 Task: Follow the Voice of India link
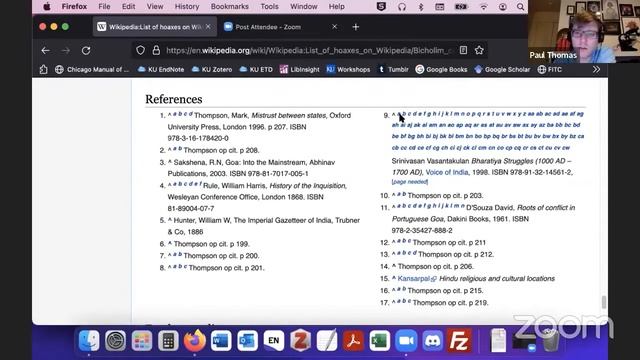coord(447,172)
